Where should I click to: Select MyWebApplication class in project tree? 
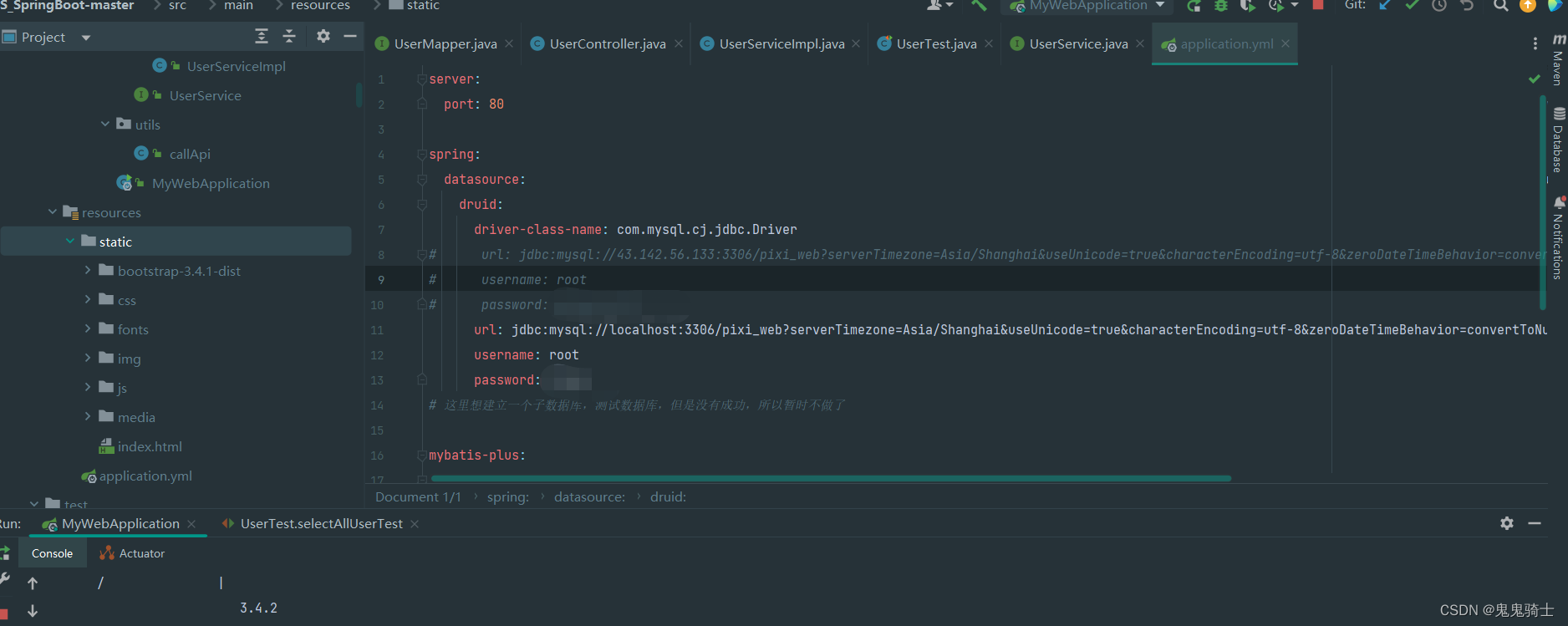click(193, 183)
